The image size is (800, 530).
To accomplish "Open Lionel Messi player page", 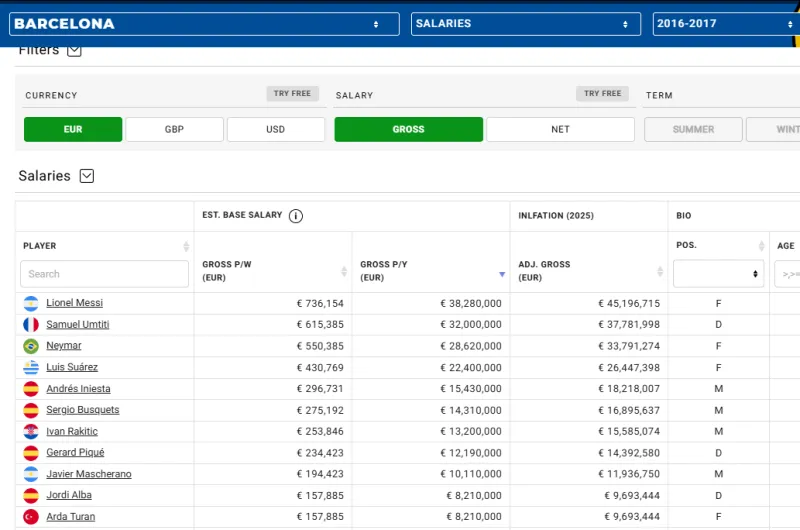I will [74, 303].
